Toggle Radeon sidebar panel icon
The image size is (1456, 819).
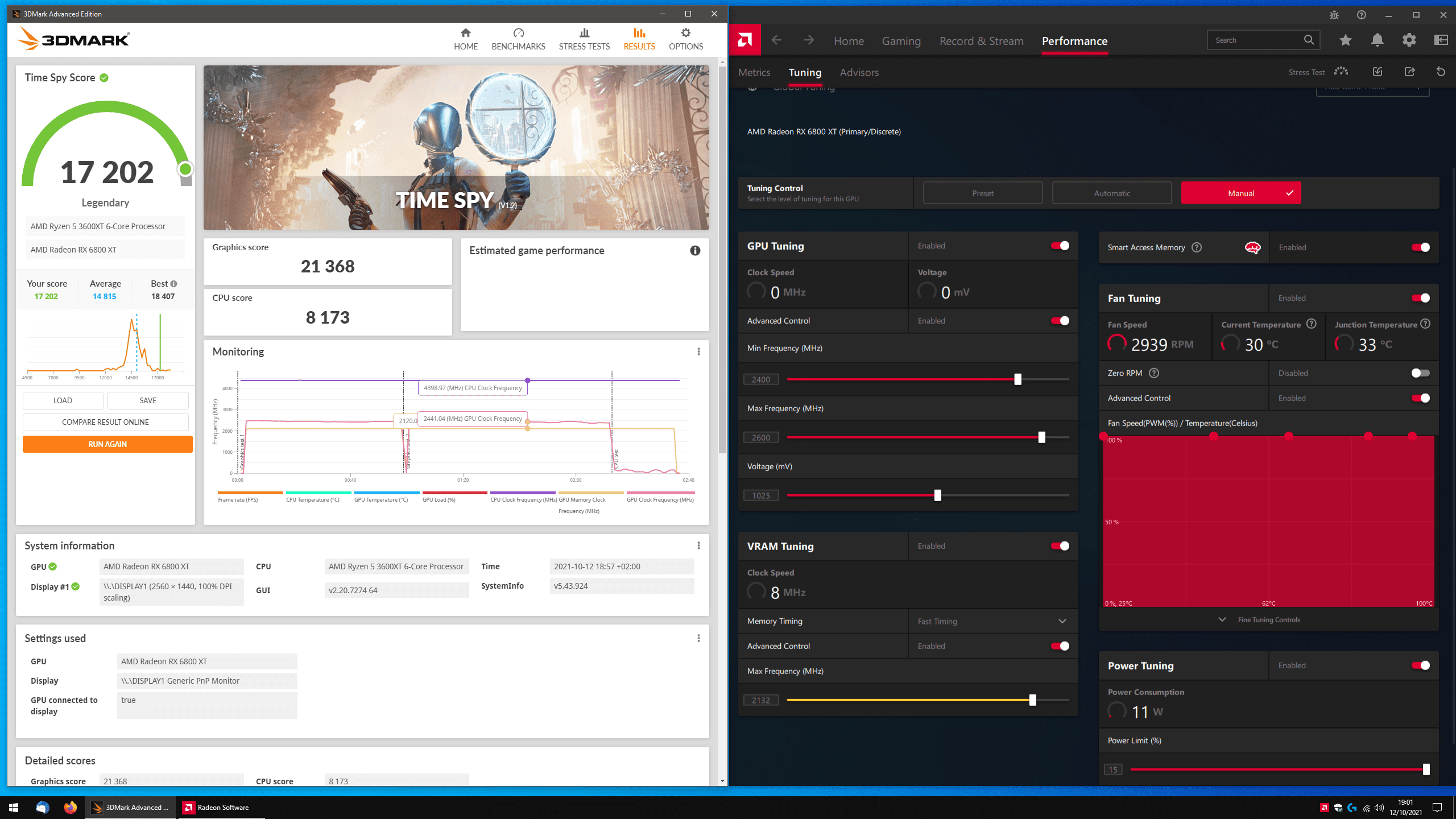click(x=1441, y=40)
